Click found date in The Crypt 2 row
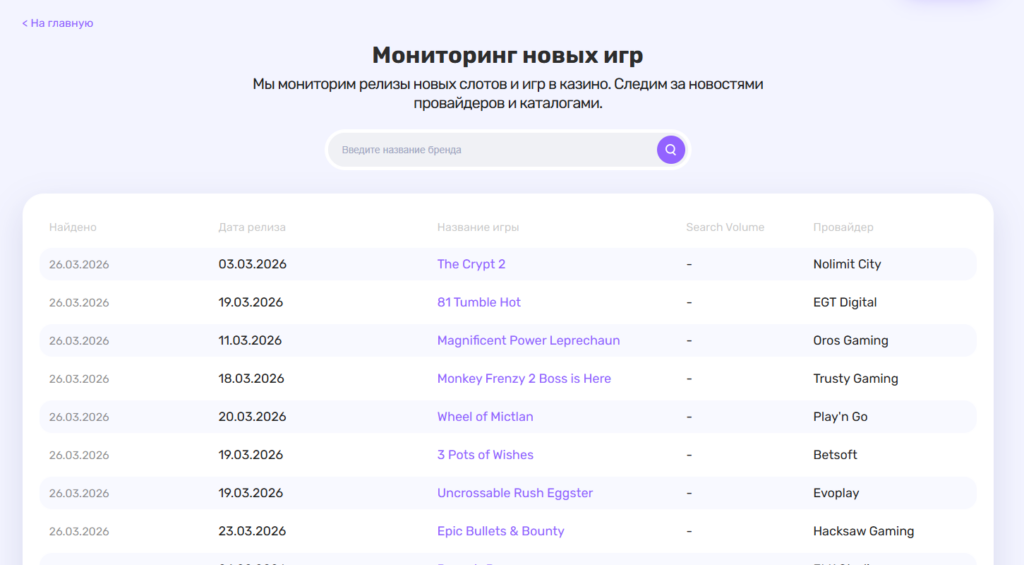The image size is (1024, 565). point(79,265)
